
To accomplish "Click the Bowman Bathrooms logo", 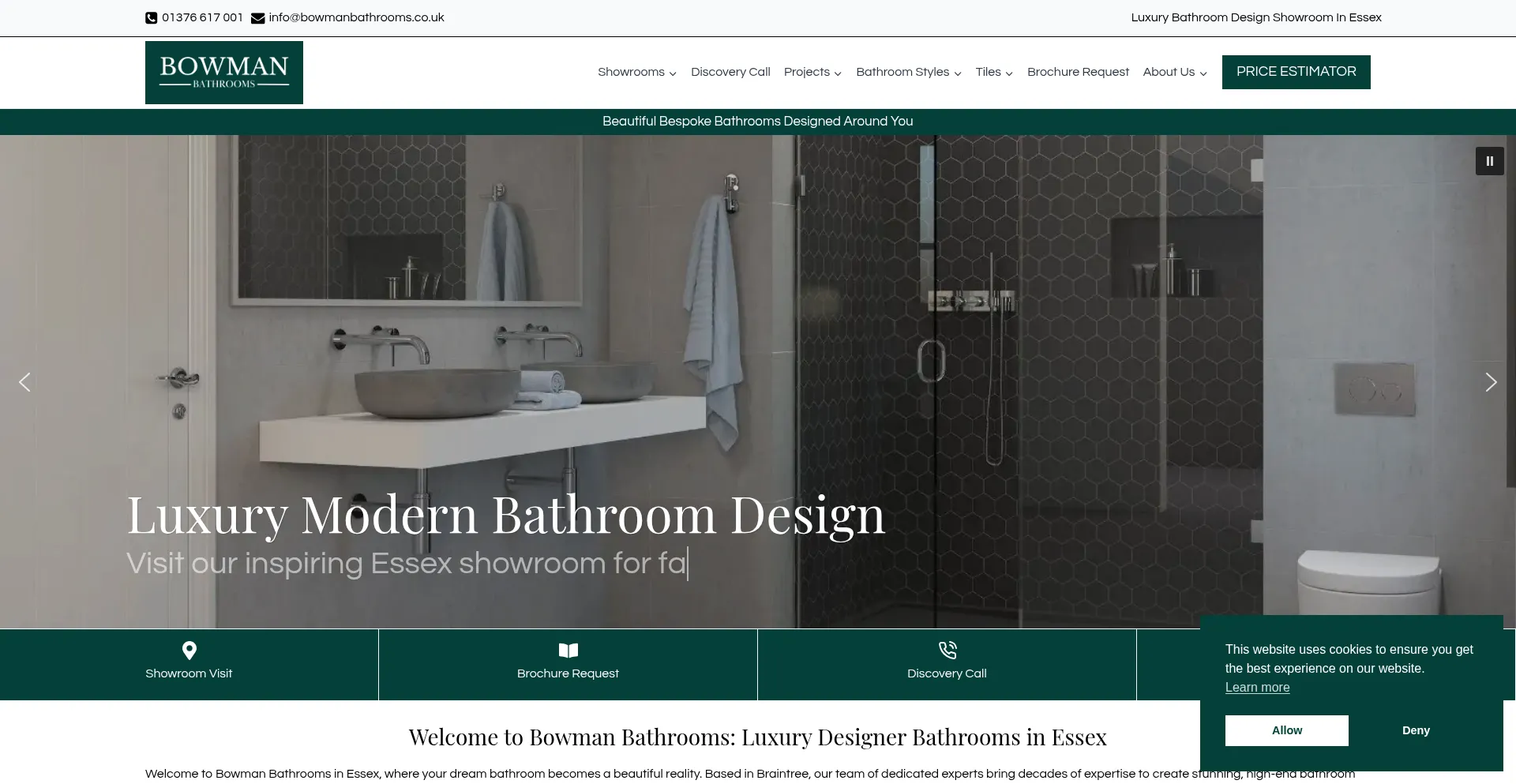I will [224, 73].
